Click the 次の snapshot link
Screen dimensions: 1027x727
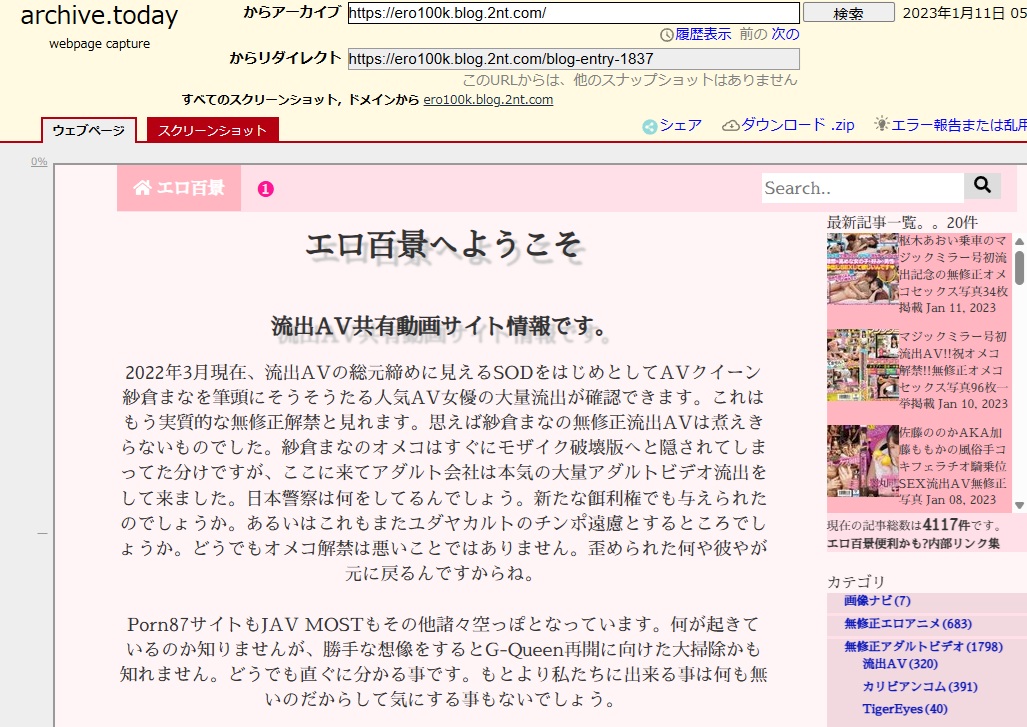[785, 34]
